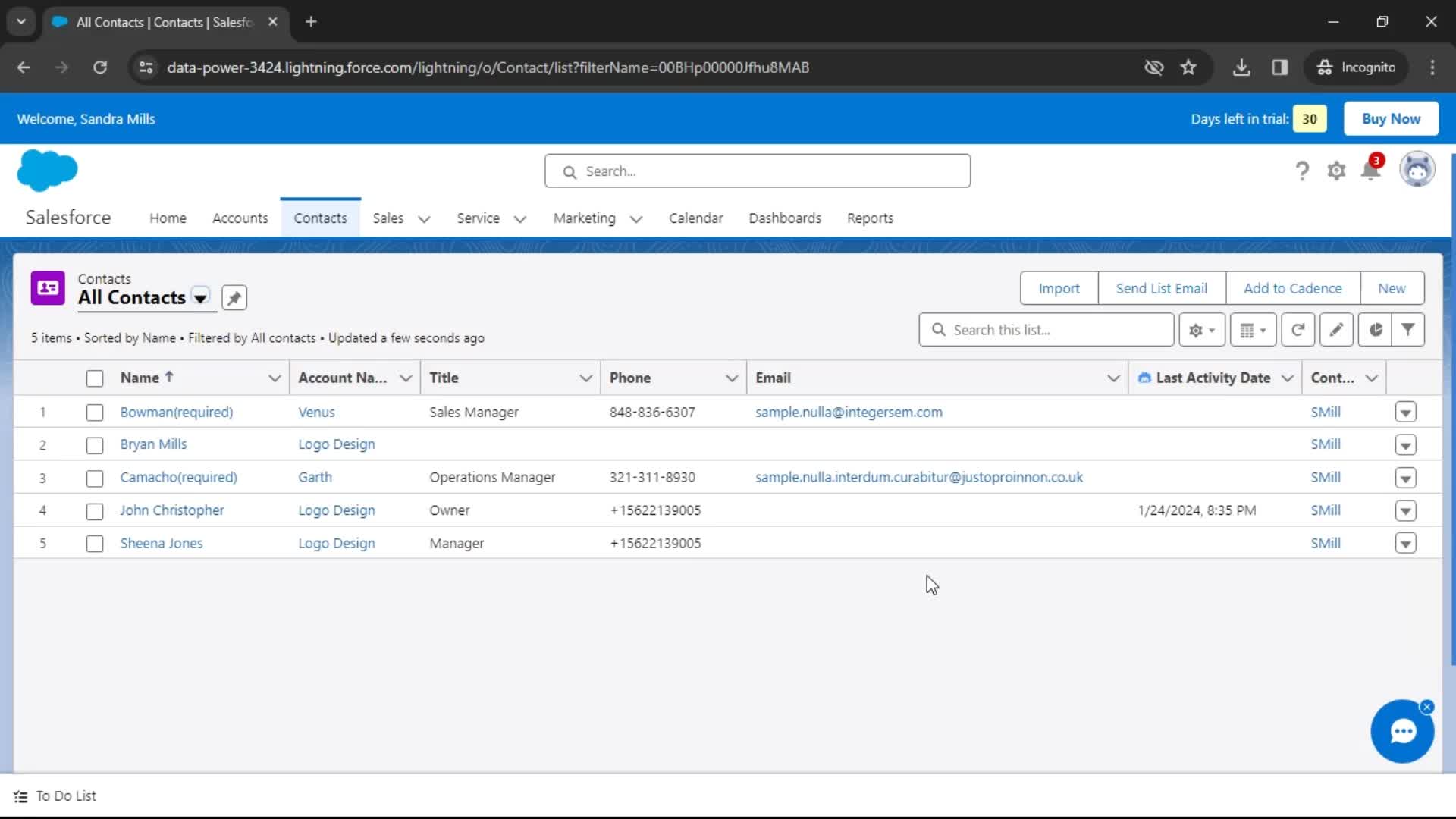Image resolution: width=1456 pixels, height=819 pixels.
Task: Open the chat bubble assistant
Action: [1402, 732]
